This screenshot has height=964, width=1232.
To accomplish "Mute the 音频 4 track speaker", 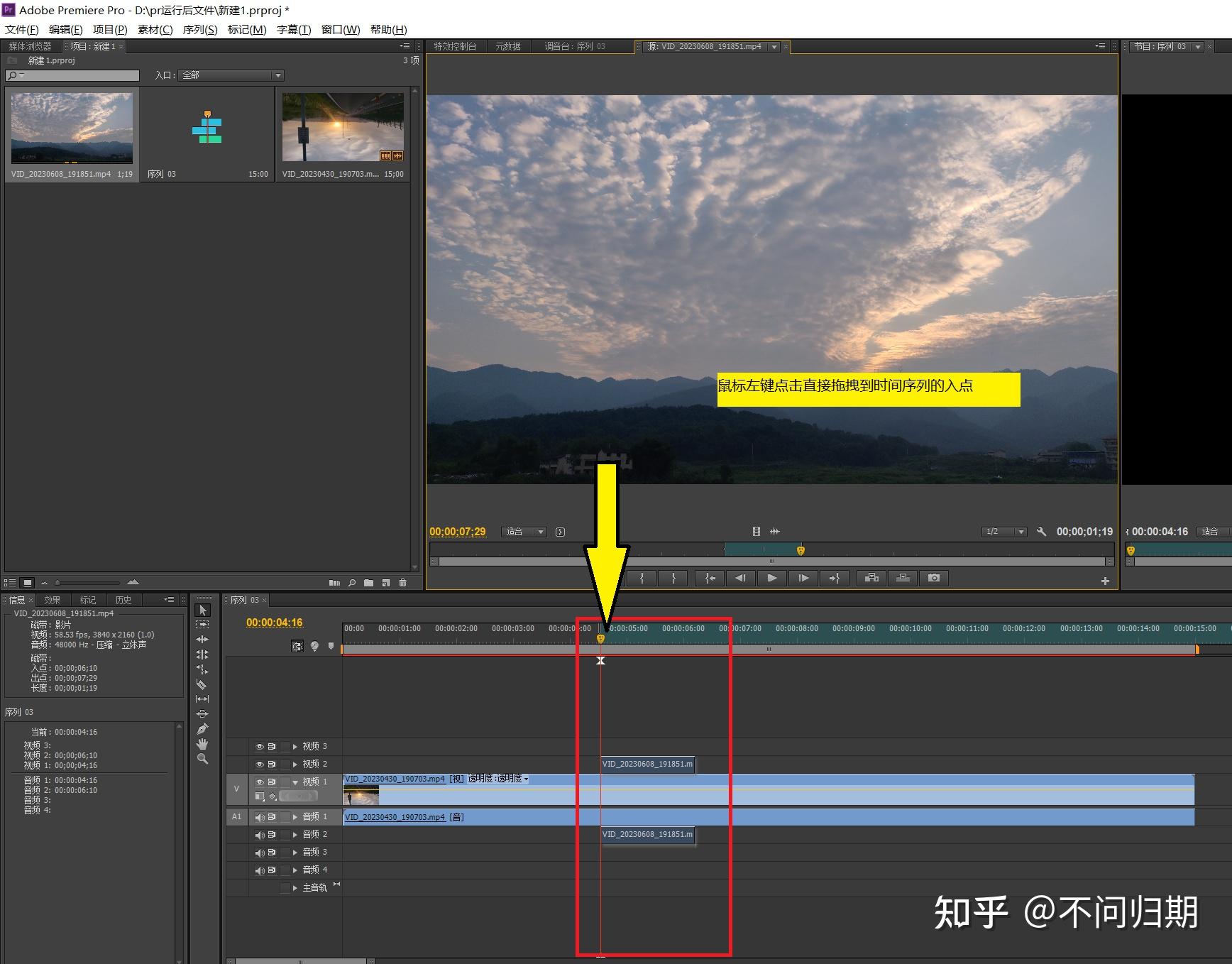I will pos(260,870).
